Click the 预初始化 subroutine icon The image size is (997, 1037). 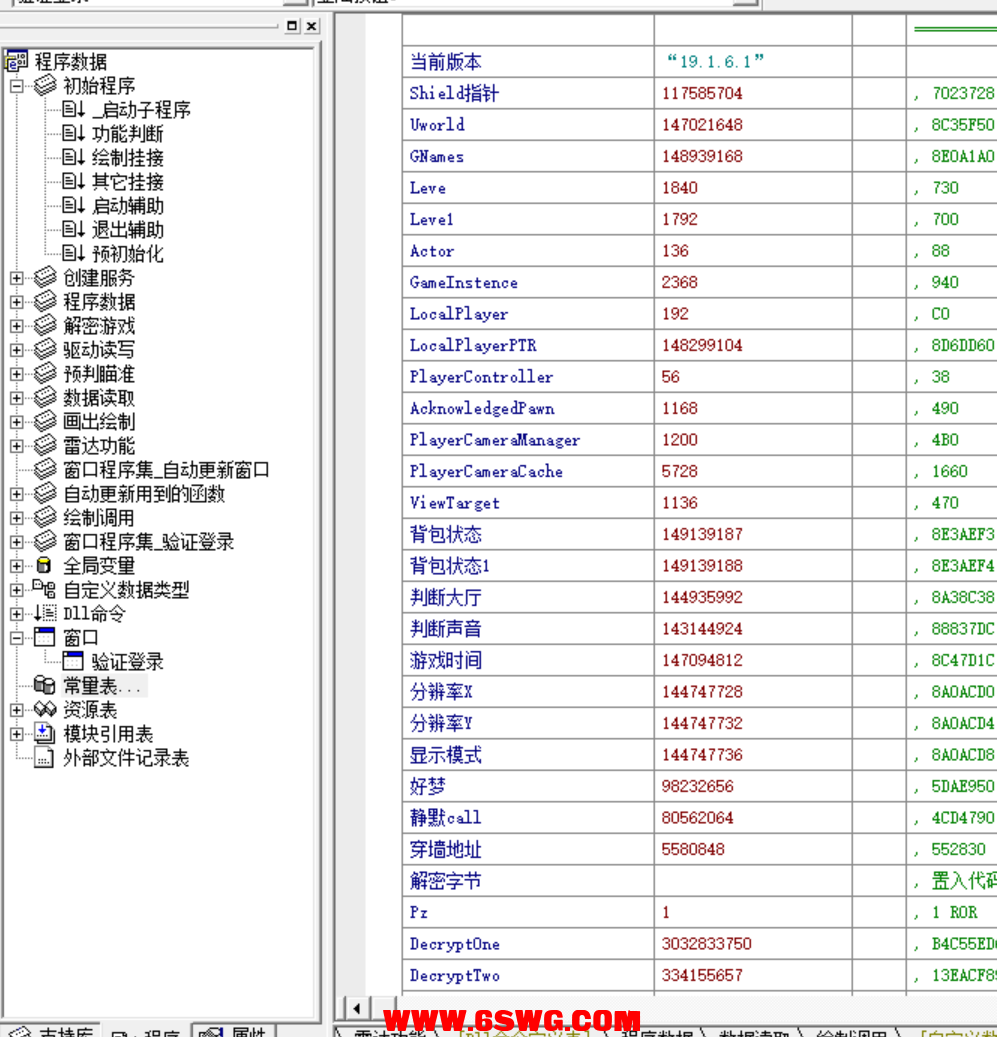[73, 253]
